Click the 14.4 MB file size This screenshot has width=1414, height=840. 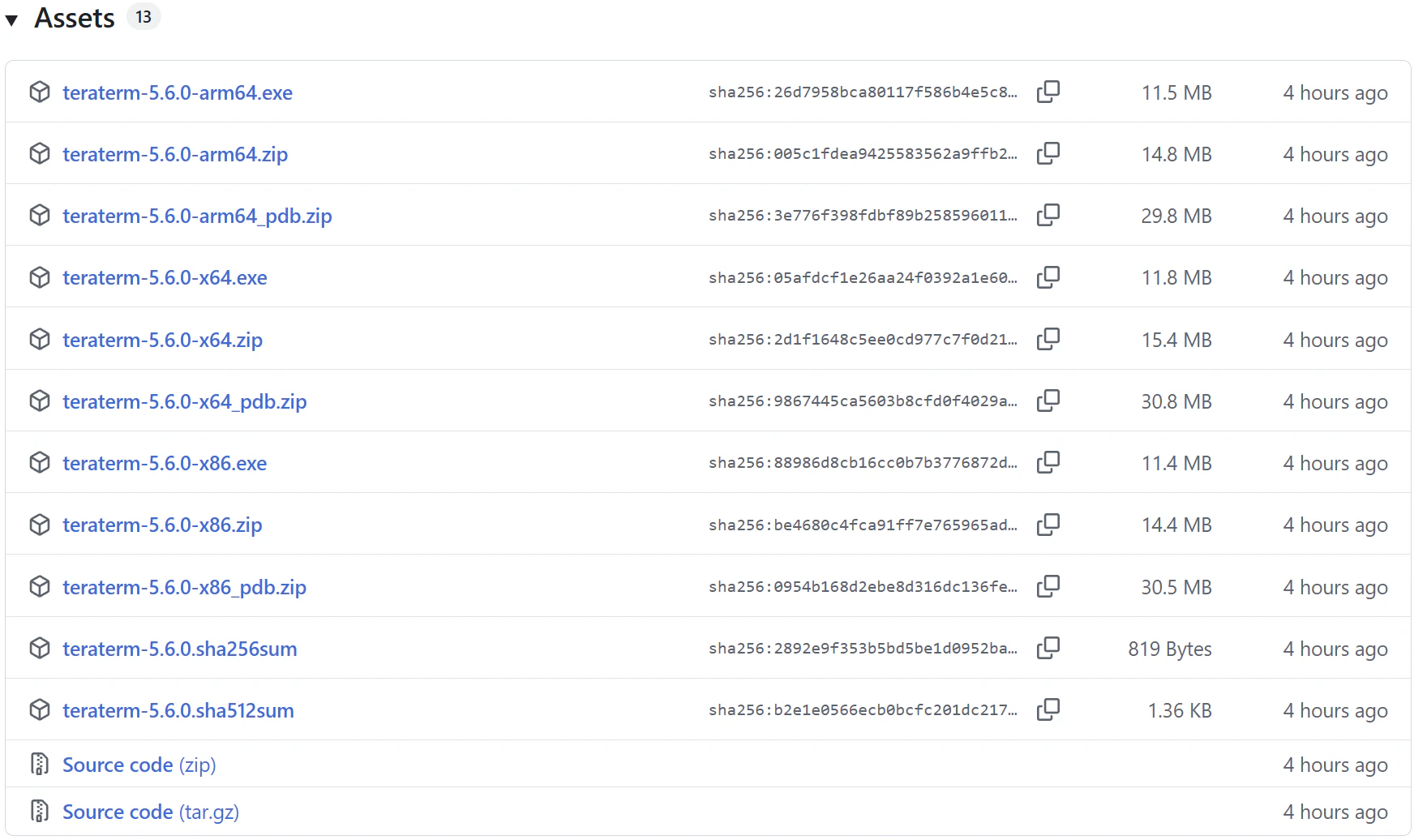click(x=1176, y=525)
